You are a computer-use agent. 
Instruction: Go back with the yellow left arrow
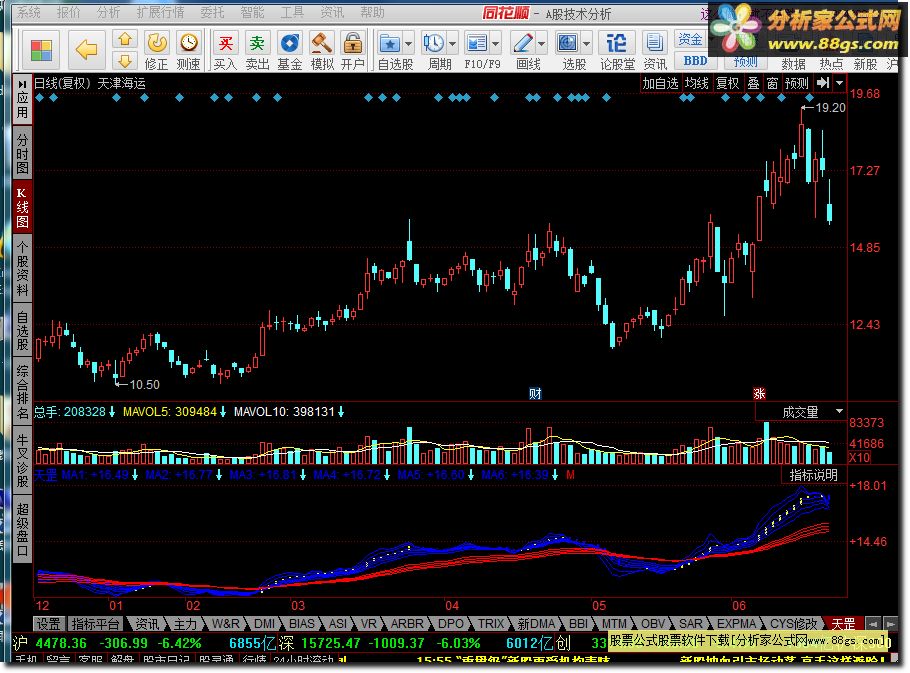(86, 50)
